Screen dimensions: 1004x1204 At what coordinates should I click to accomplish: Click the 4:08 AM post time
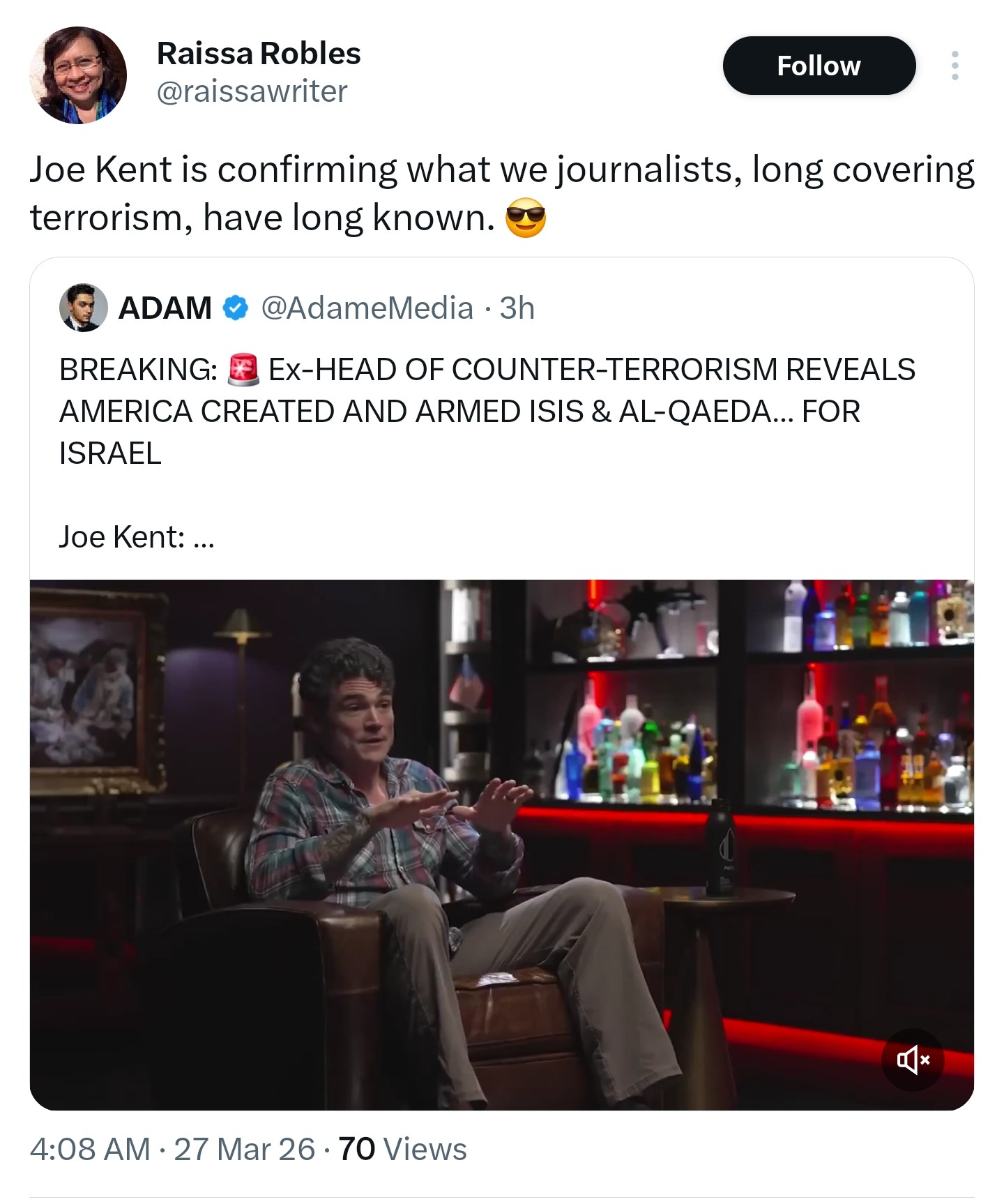pyautogui.click(x=90, y=1149)
